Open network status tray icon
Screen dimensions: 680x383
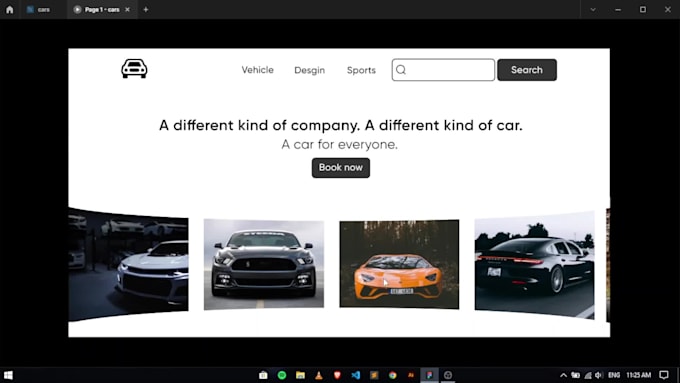[588, 375]
